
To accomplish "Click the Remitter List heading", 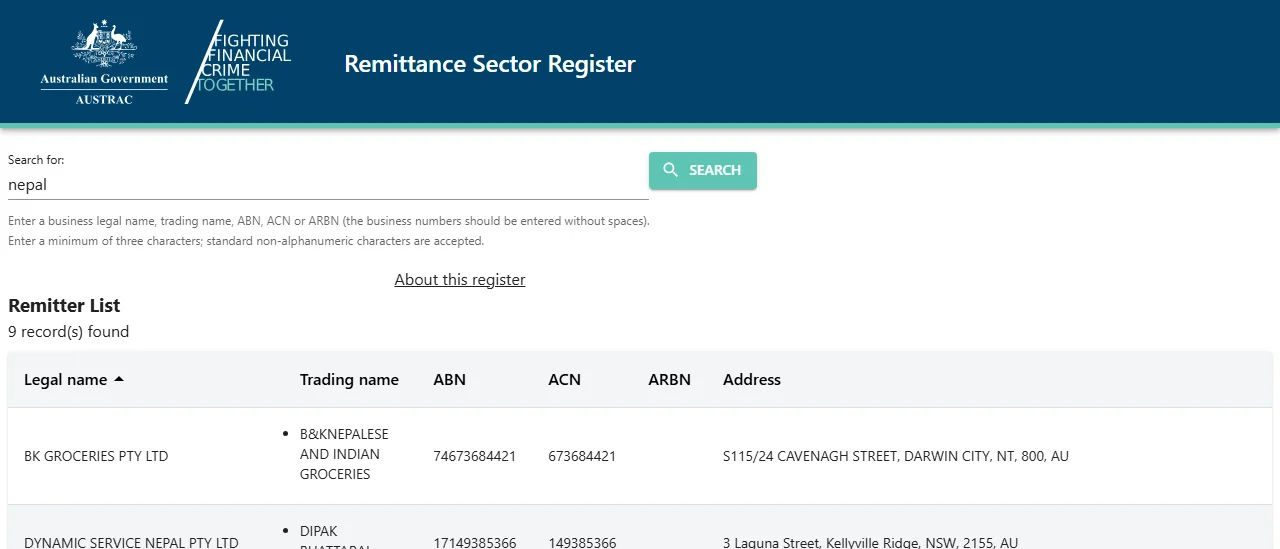I will [64, 306].
